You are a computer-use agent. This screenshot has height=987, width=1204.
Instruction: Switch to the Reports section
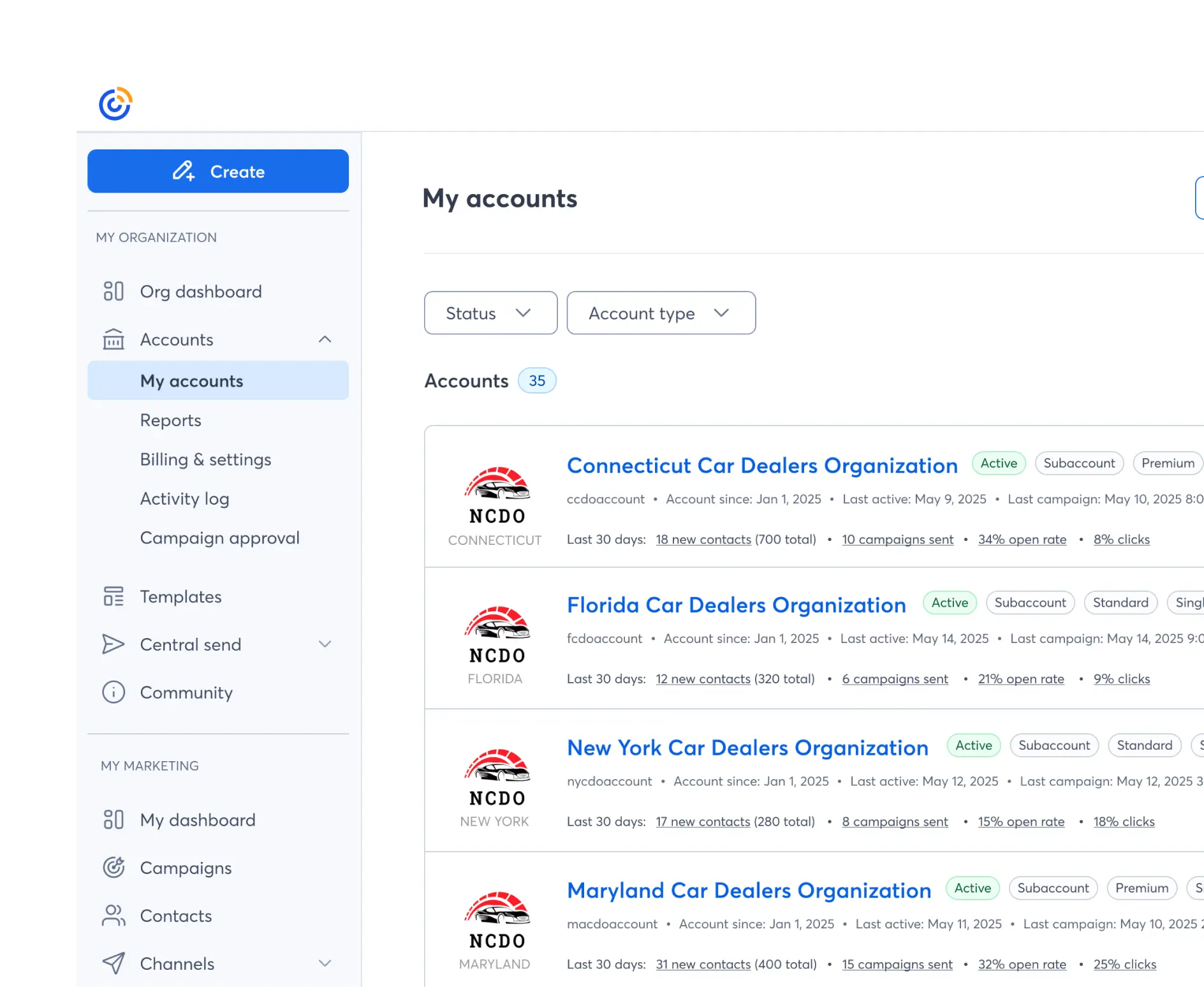click(171, 420)
